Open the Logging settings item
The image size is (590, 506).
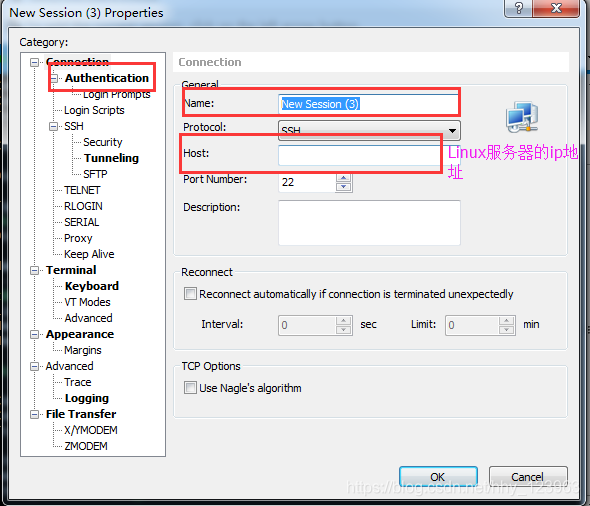pos(87,398)
